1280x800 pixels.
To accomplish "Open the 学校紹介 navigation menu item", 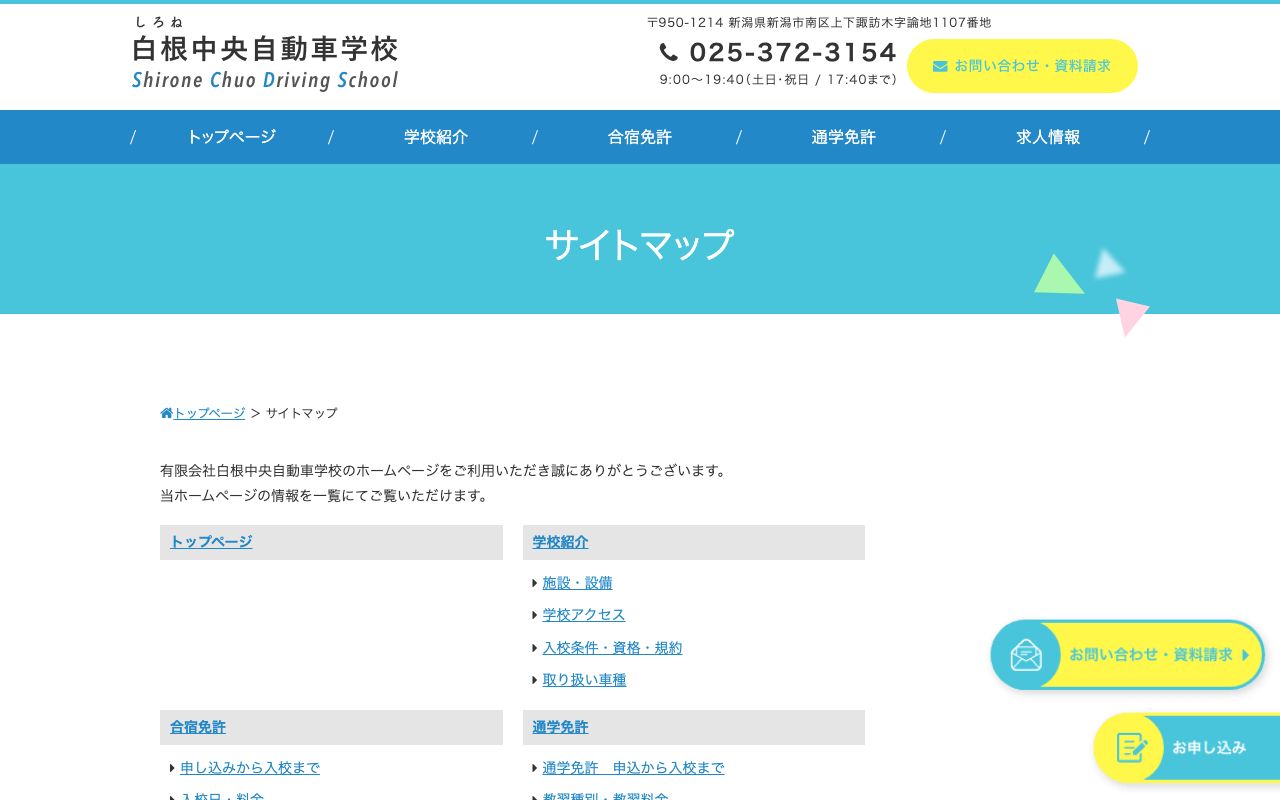I will click(436, 137).
